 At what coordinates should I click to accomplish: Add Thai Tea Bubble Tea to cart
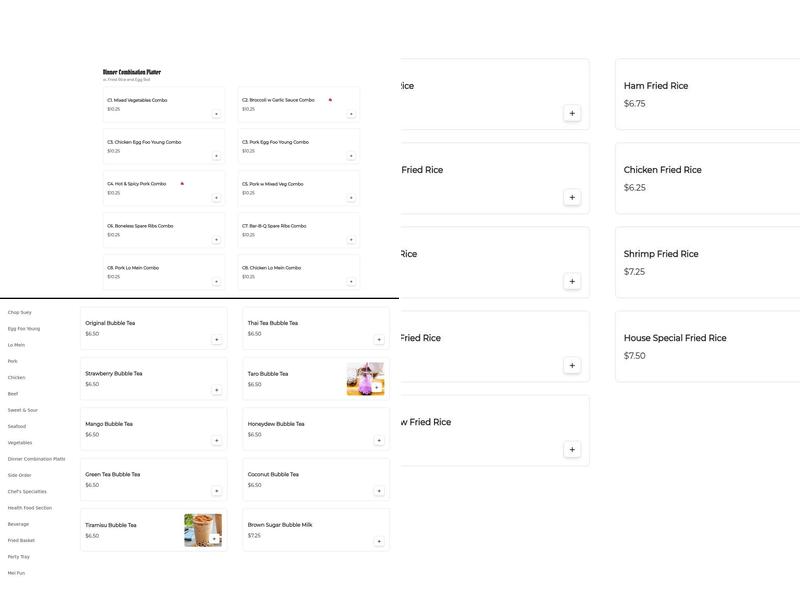[379, 340]
